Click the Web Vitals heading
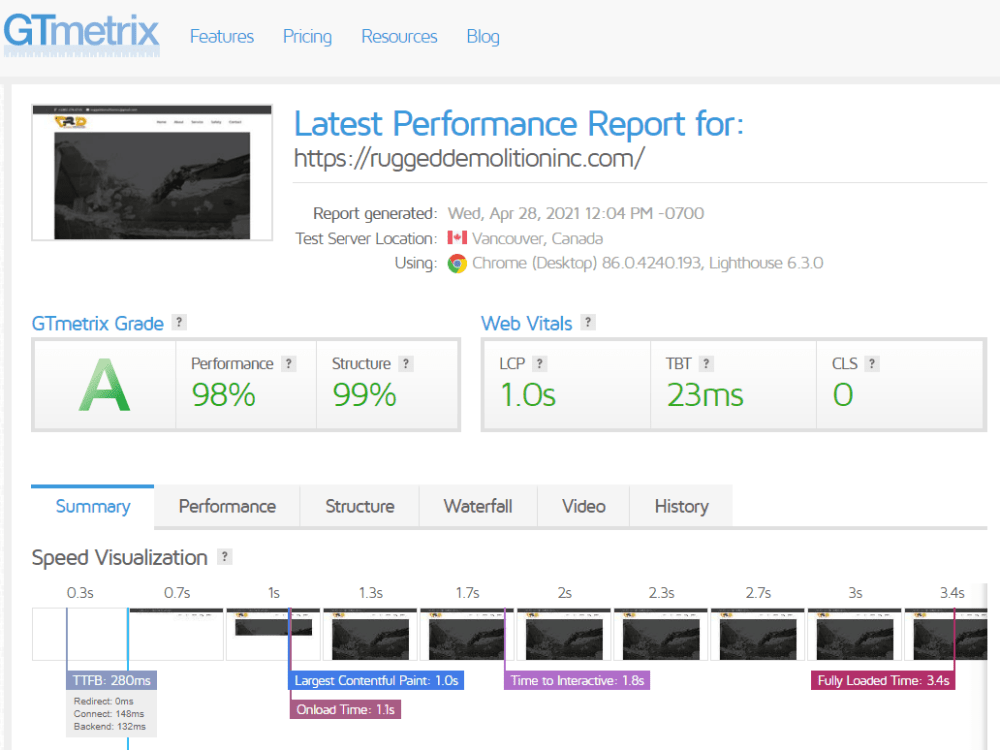The image size is (1000, 750). pyautogui.click(x=526, y=323)
